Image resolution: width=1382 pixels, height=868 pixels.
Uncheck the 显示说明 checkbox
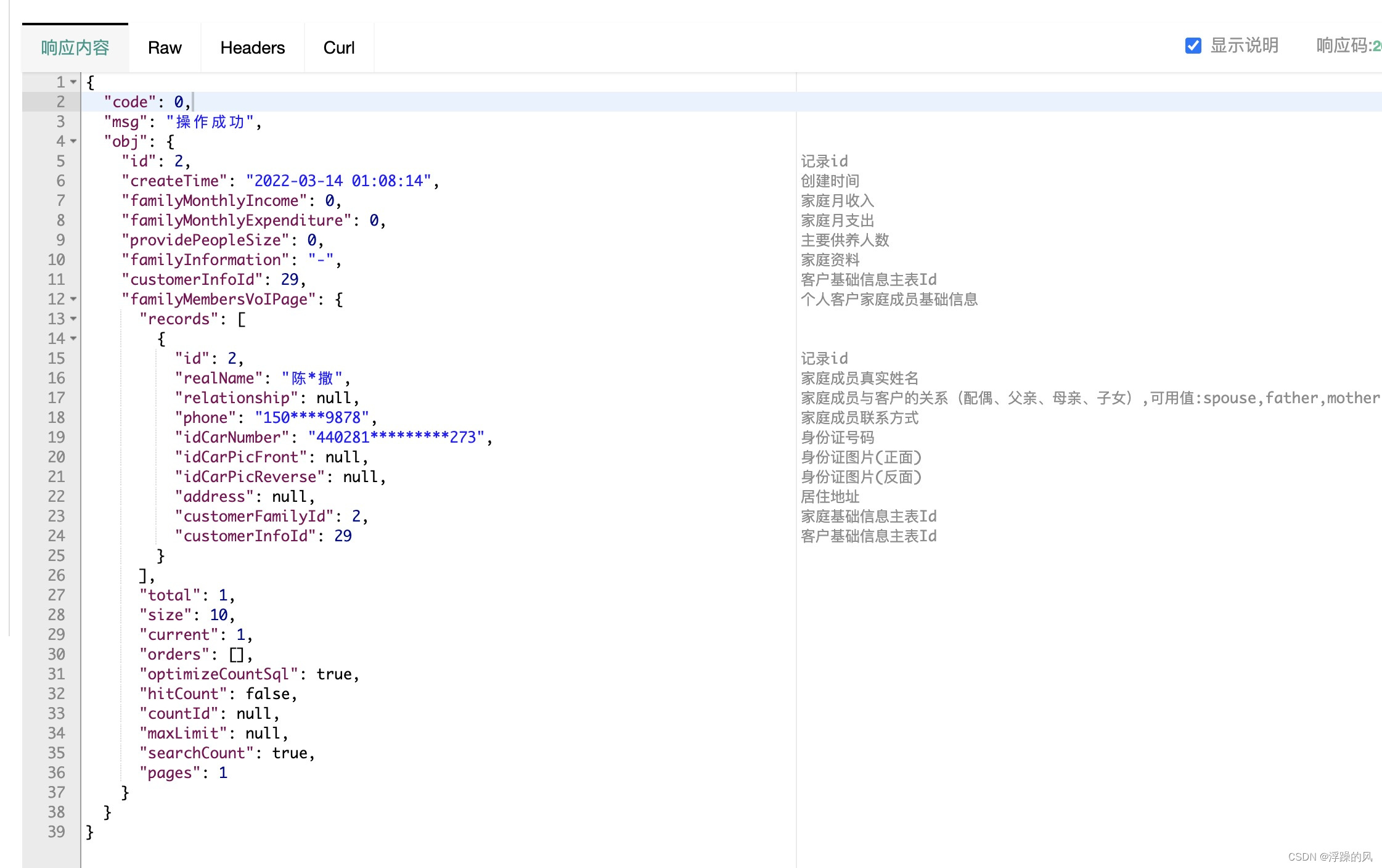[x=1193, y=46]
